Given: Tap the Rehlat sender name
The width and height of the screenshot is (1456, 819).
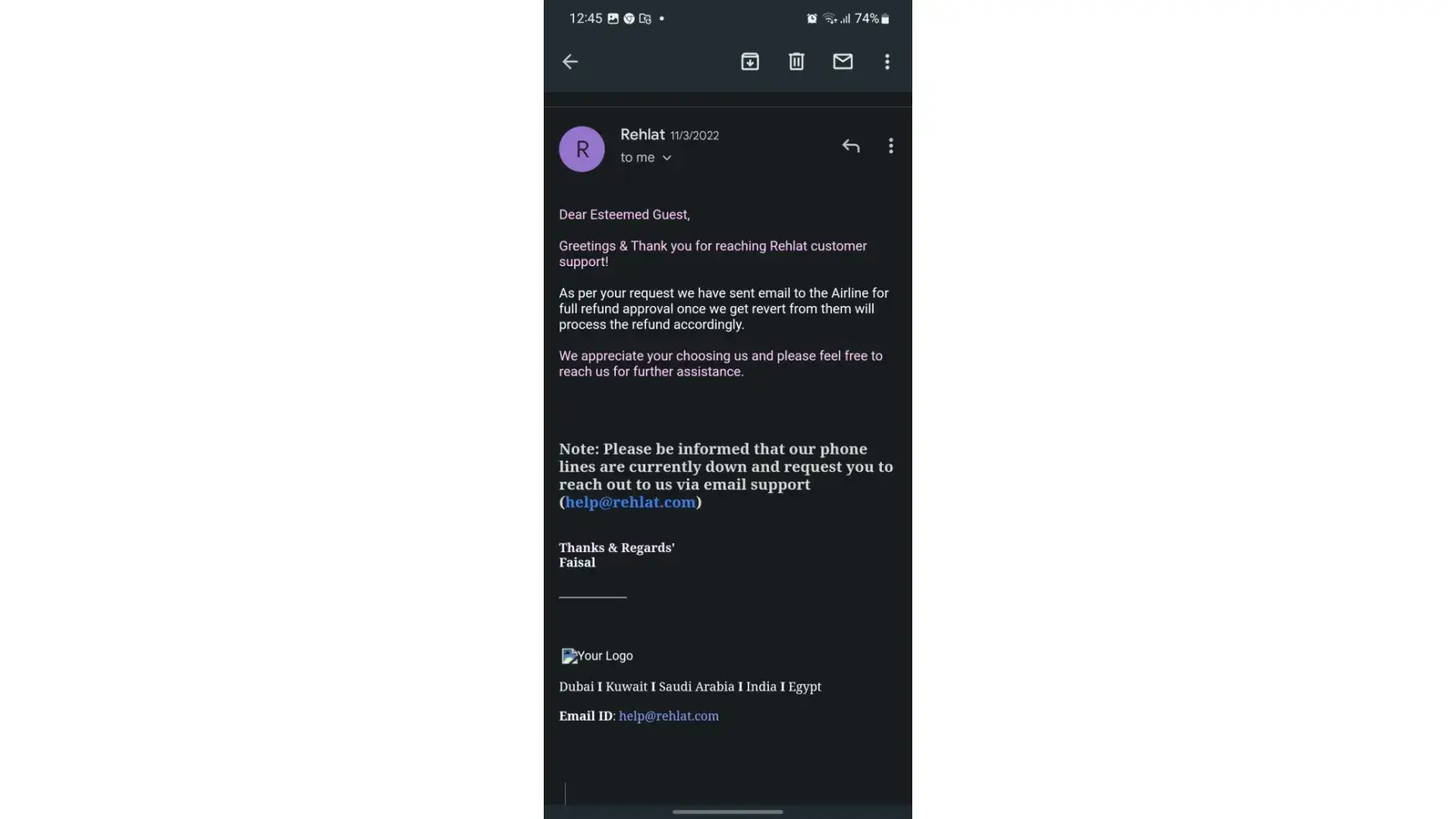Looking at the screenshot, I should click(642, 134).
